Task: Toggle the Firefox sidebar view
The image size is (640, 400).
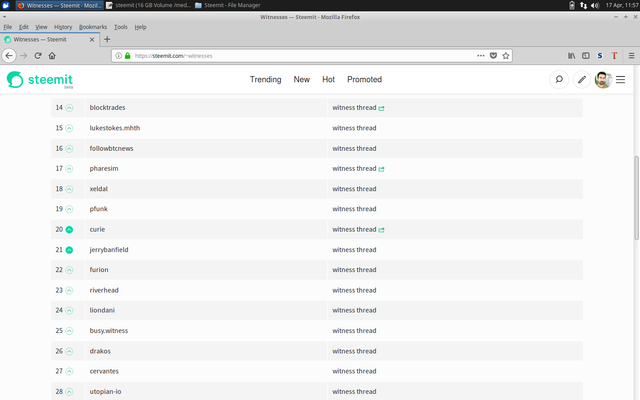Action: click(x=586, y=56)
